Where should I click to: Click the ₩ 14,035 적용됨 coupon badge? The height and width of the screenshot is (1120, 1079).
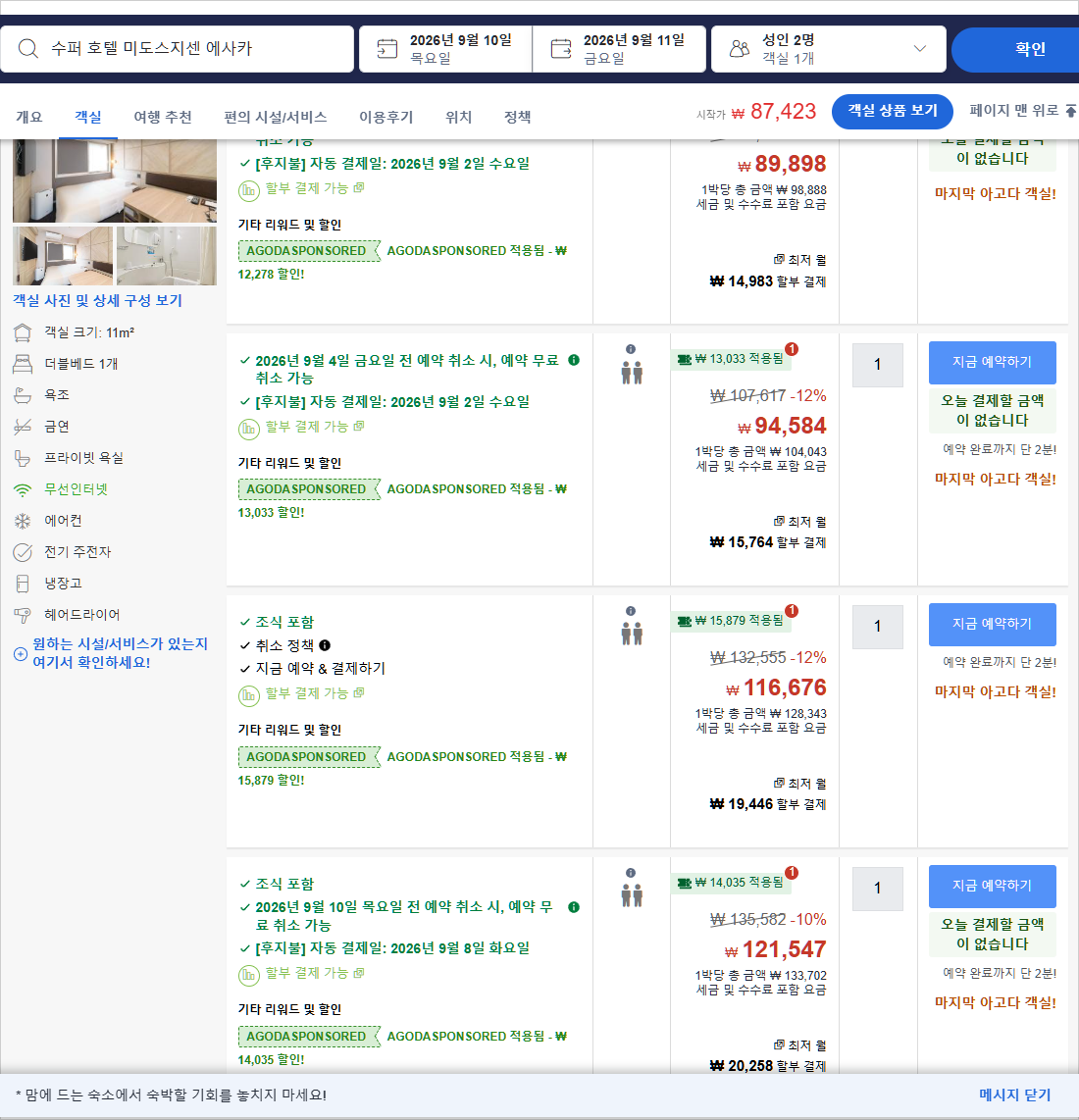[x=731, y=883]
